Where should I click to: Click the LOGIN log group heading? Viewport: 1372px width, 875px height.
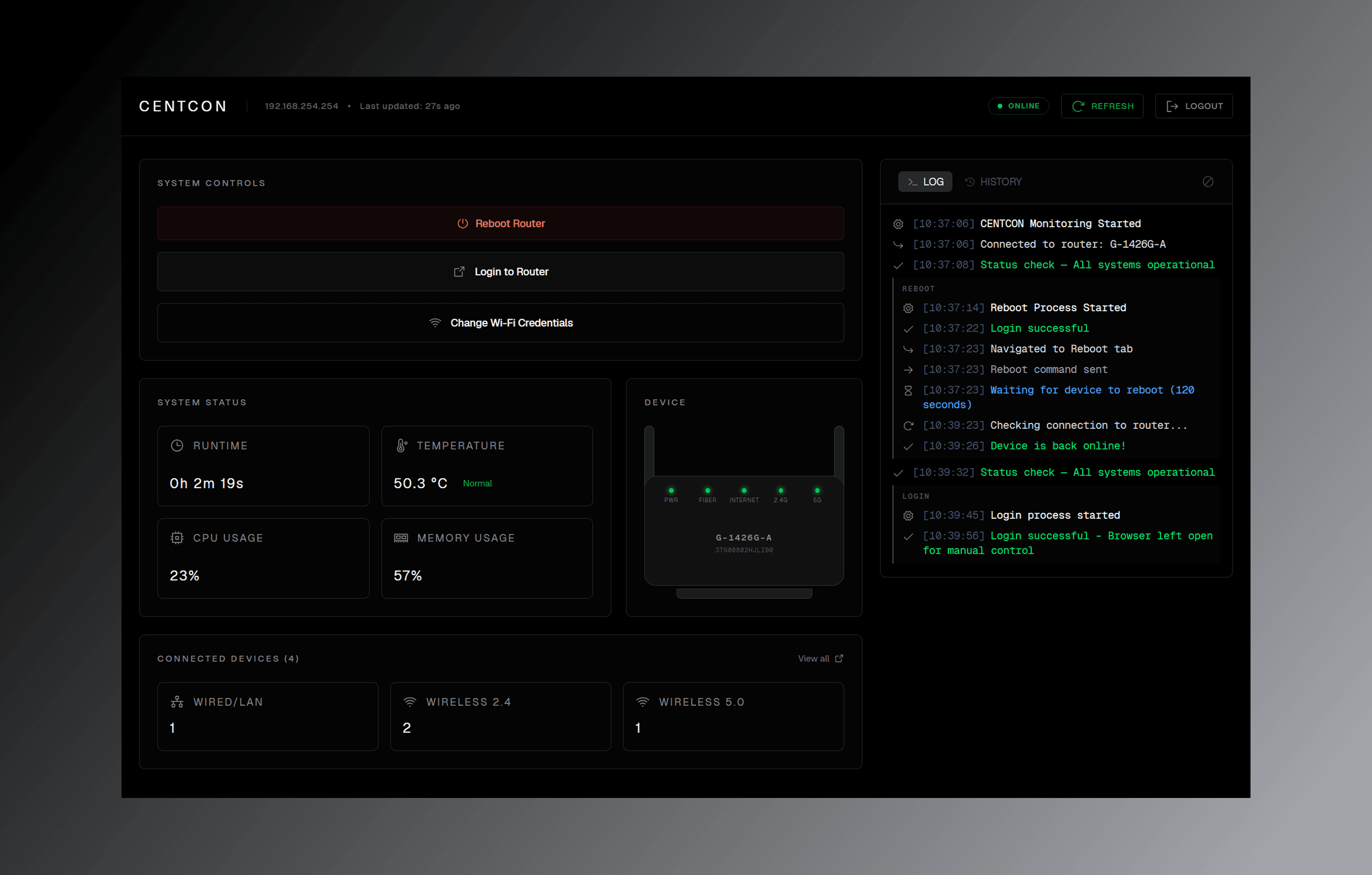point(916,496)
